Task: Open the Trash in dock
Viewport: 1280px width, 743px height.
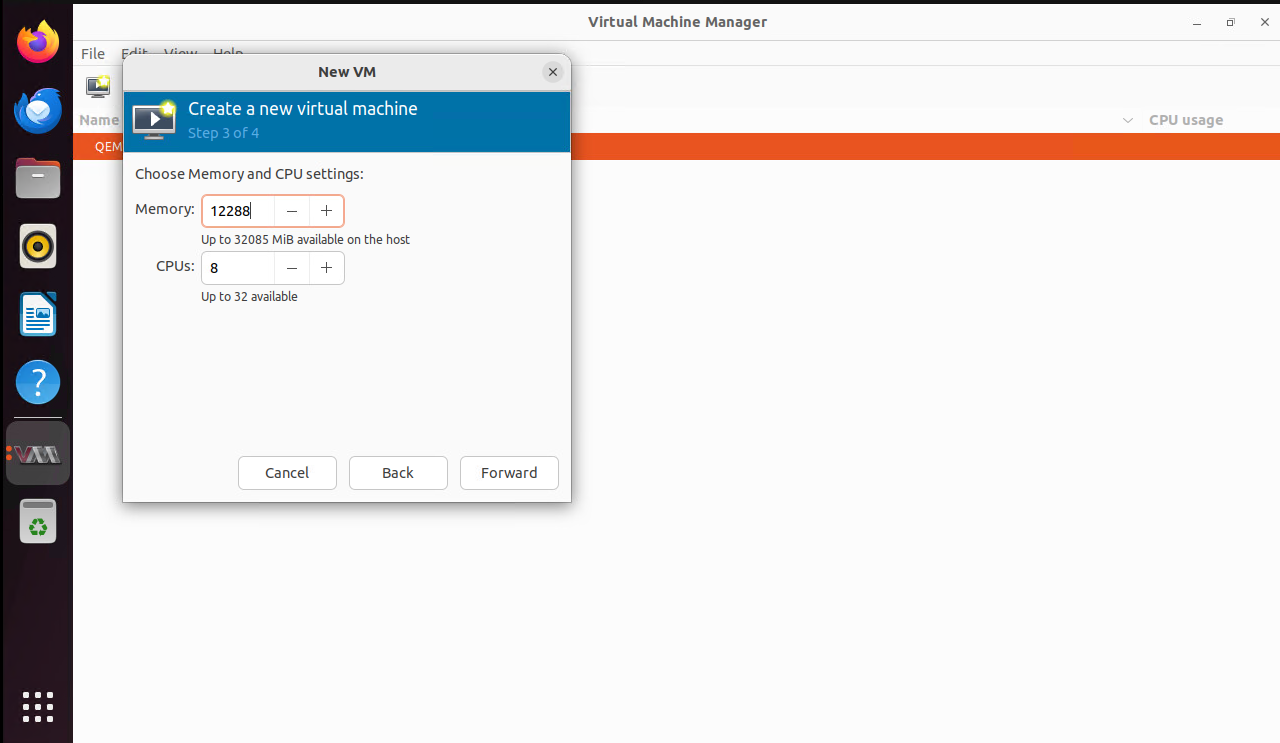Action: point(38,522)
